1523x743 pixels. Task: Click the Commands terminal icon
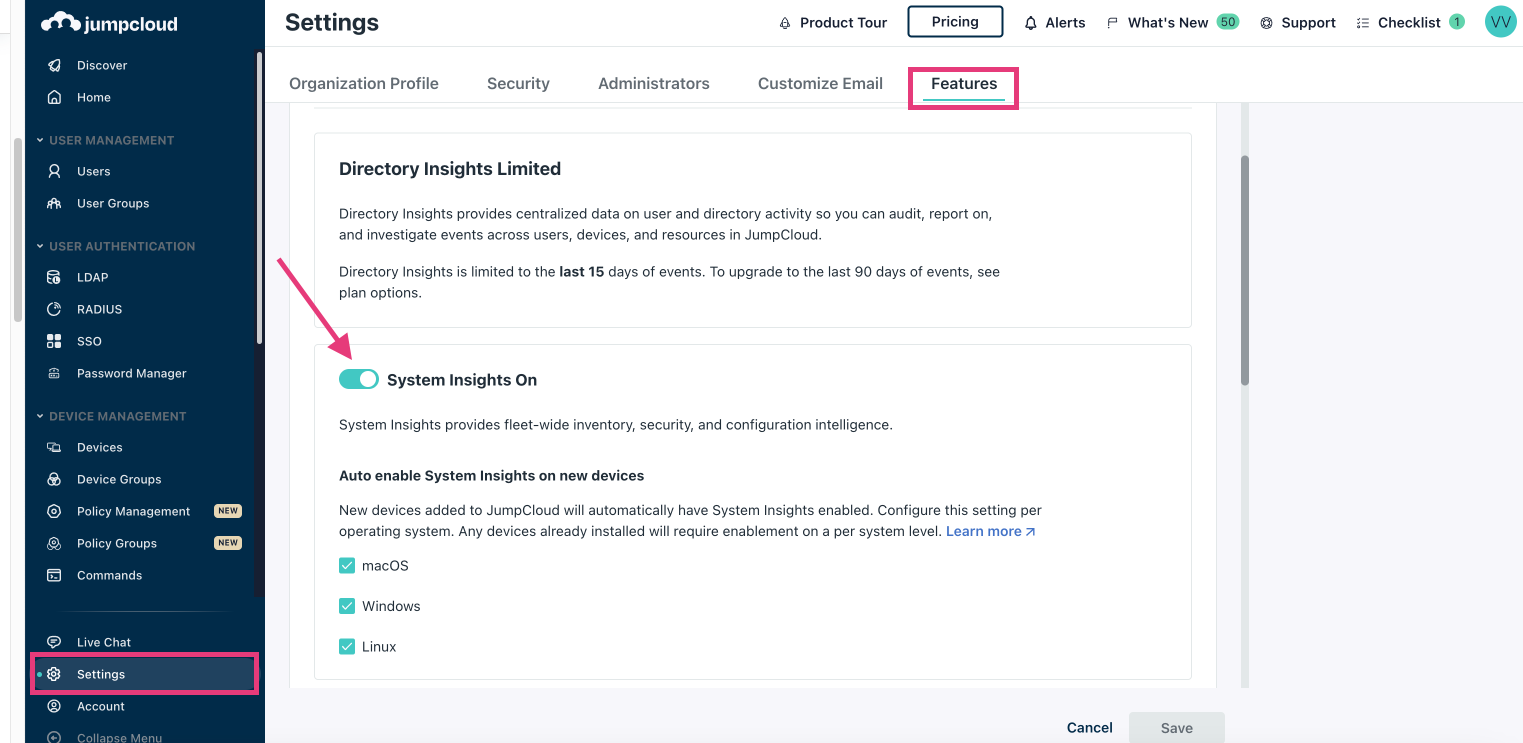pyautogui.click(x=55, y=575)
